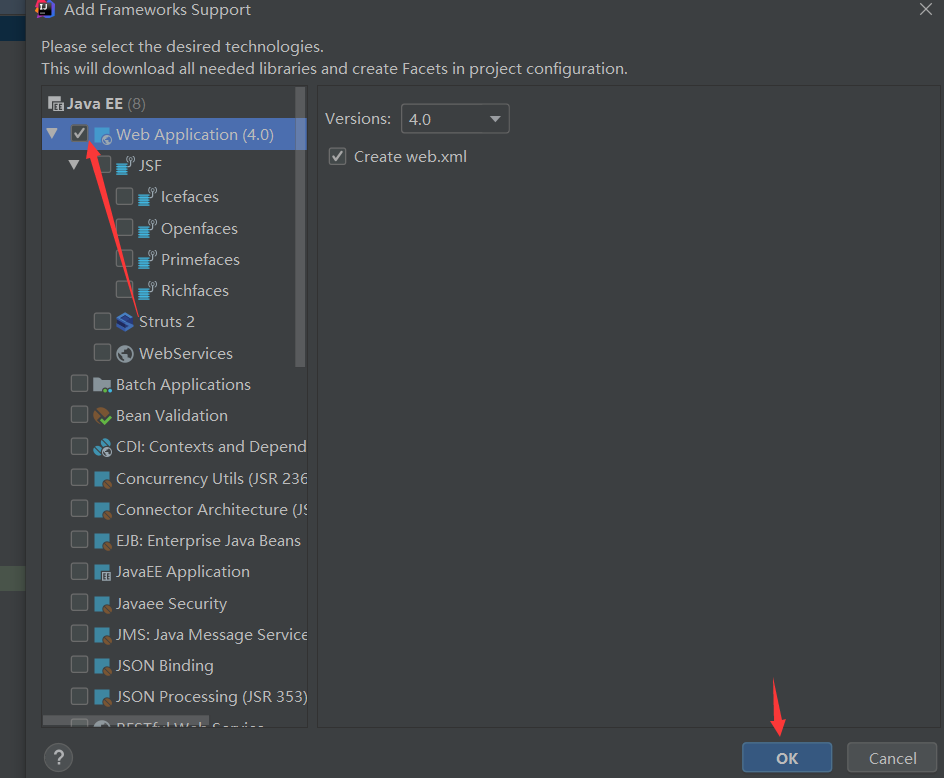Uncheck the Web Application (4.0) checkbox
This screenshot has height=778, width=944.
coord(79,133)
